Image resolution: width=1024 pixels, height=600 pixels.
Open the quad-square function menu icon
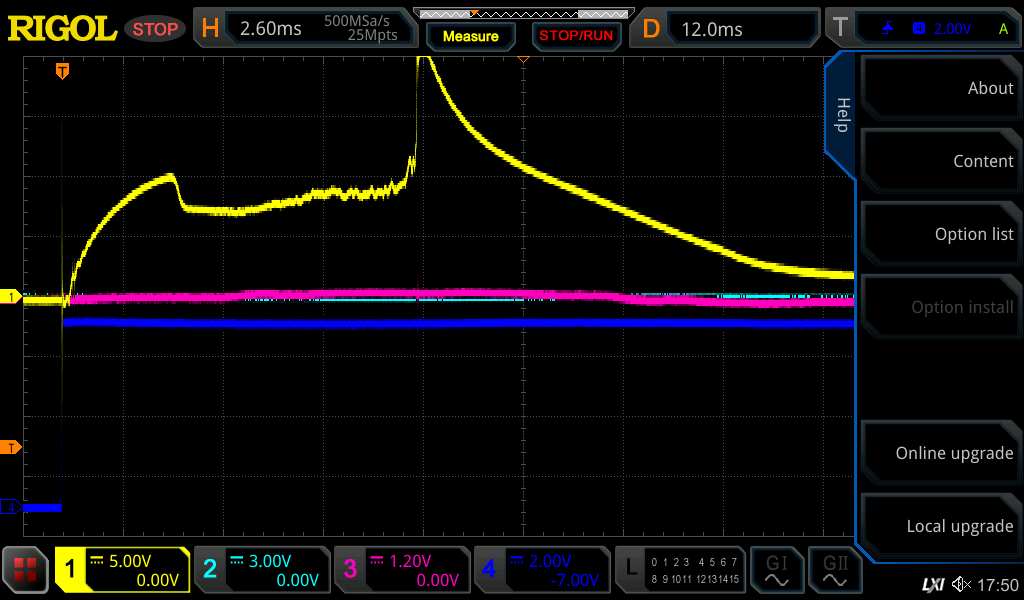click(x=25, y=570)
